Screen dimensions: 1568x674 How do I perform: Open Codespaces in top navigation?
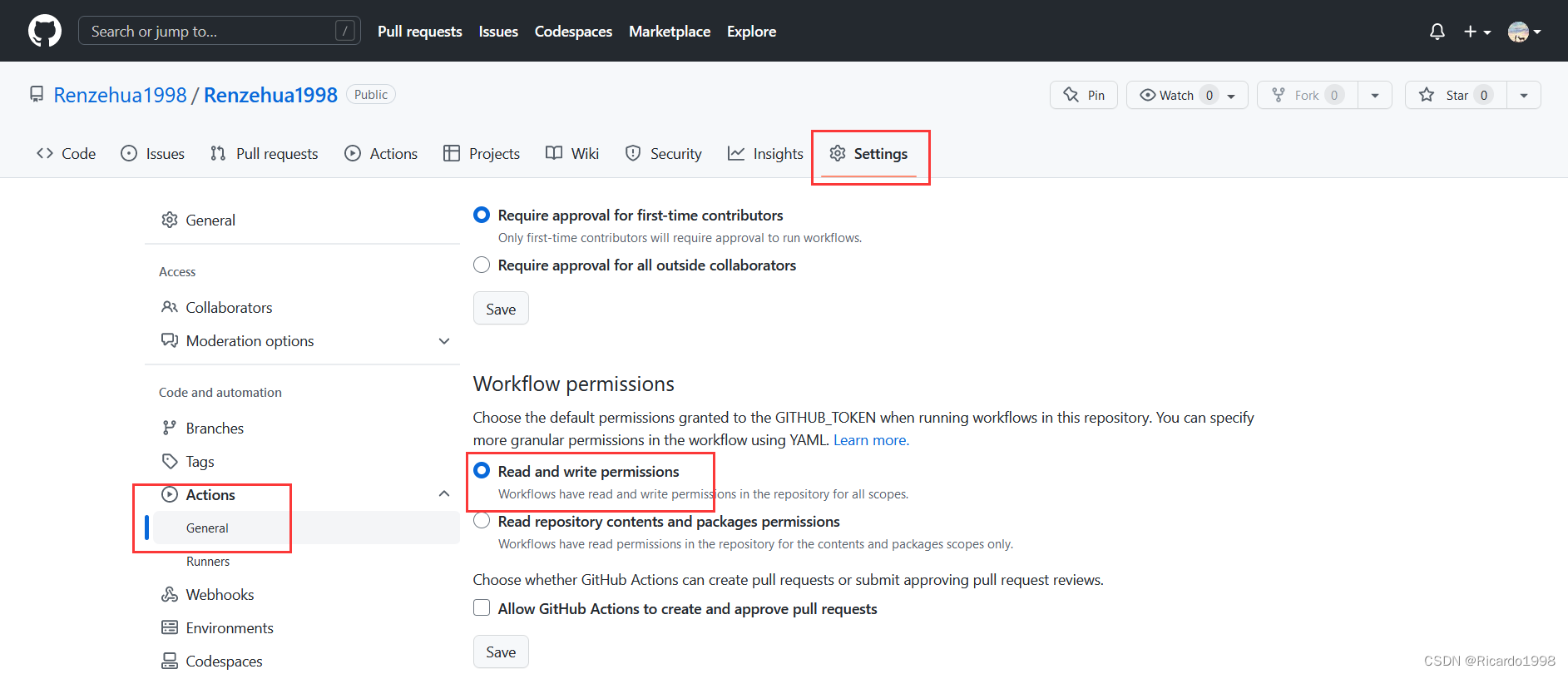coord(573,31)
